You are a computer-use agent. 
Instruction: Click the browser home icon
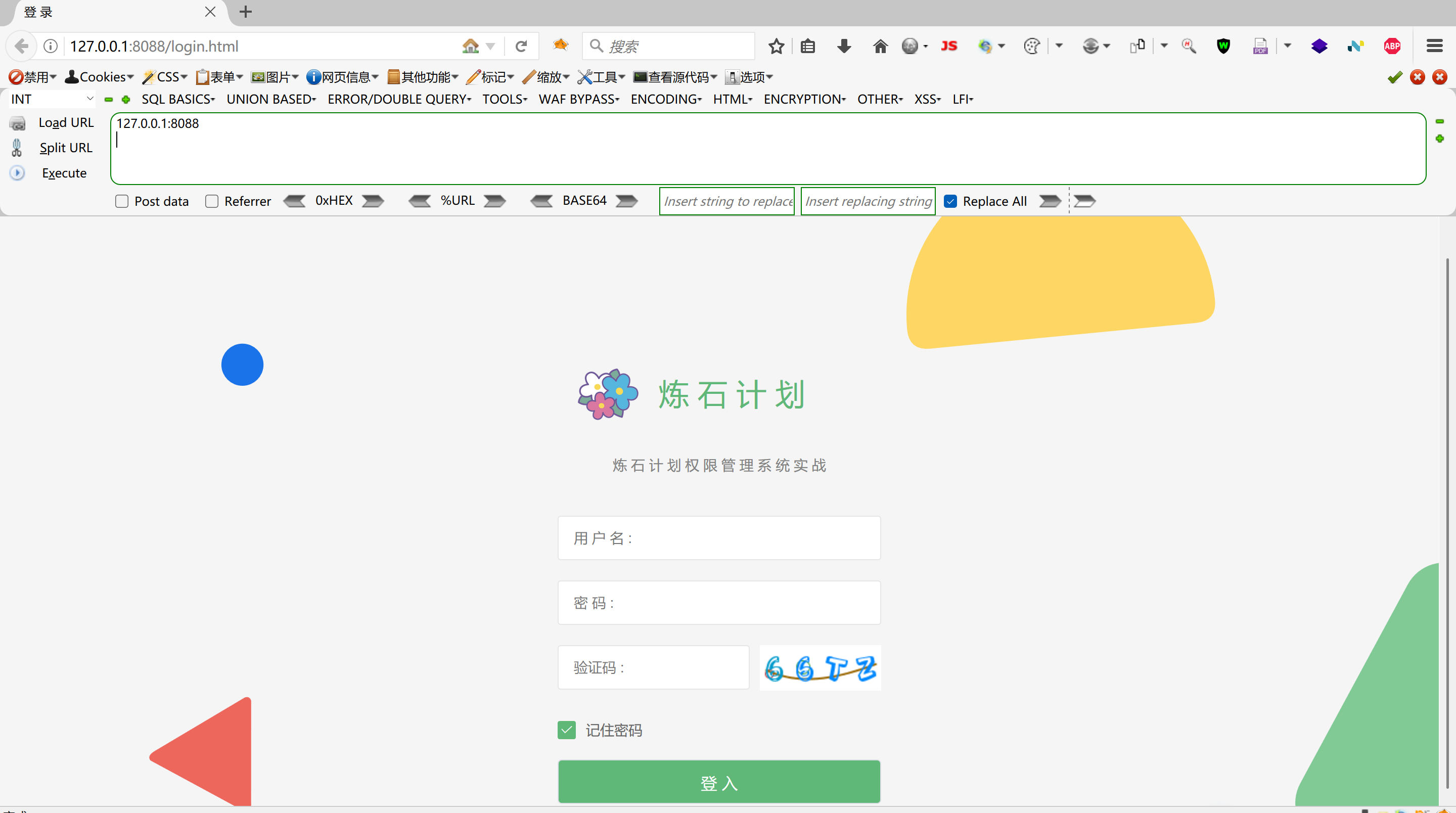880,47
